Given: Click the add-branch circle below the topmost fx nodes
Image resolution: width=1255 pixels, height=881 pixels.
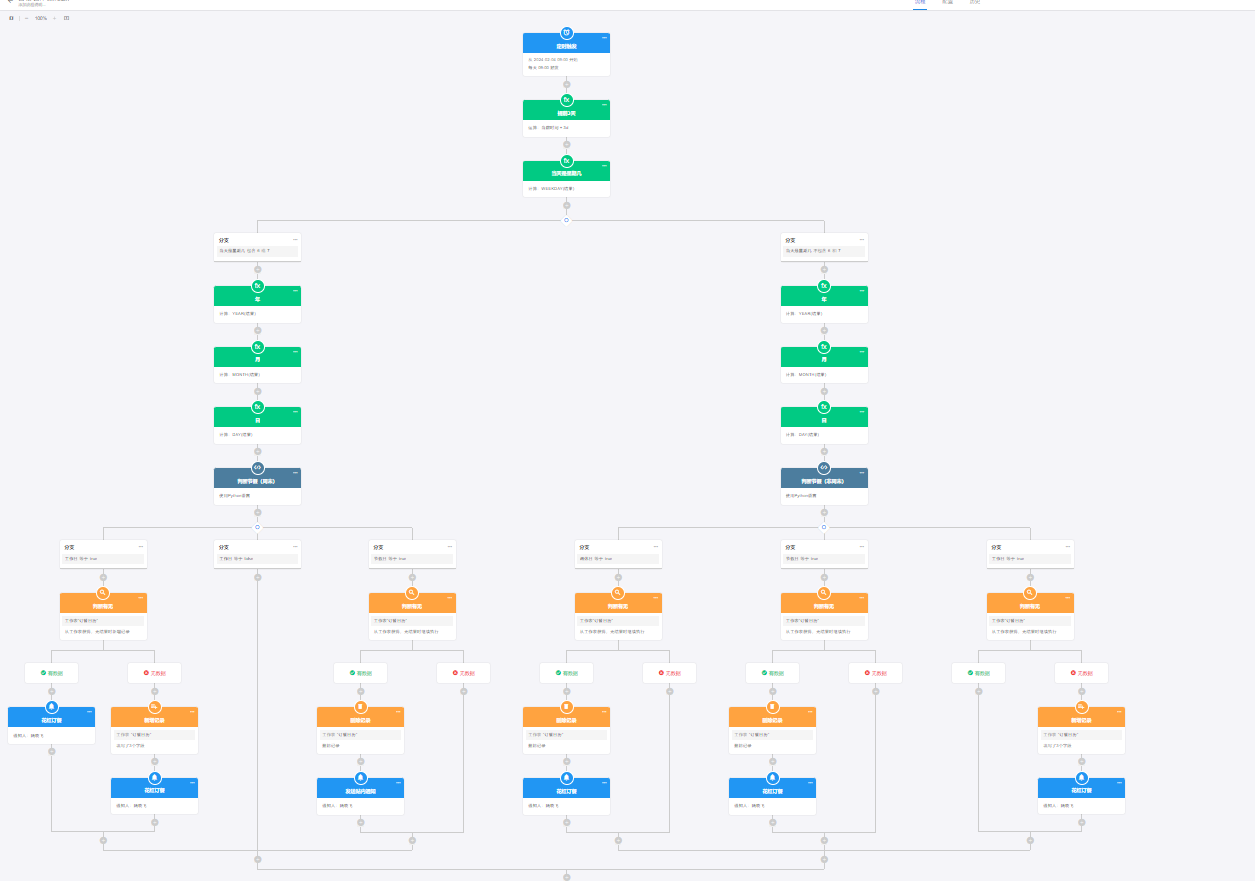Looking at the screenshot, I should tap(566, 220).
